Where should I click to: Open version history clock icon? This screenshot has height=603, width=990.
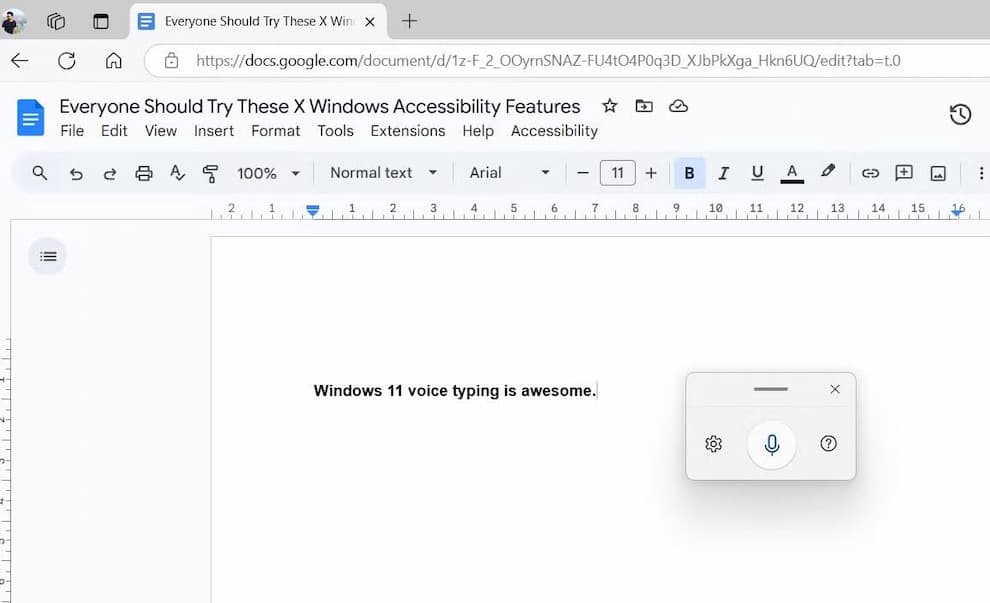coord(960,114)
